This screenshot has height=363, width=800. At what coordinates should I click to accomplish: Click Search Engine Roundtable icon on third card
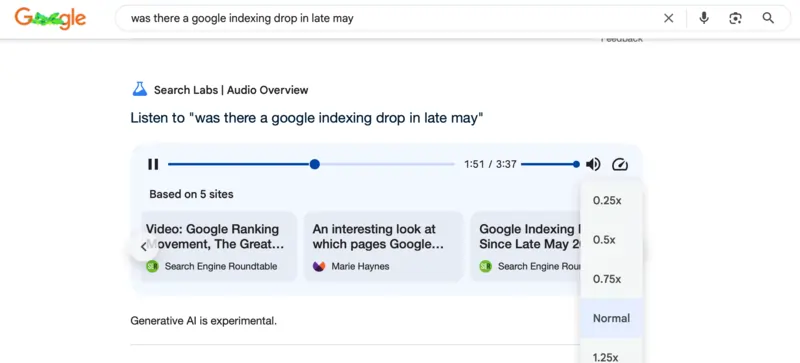coord(485,266)
